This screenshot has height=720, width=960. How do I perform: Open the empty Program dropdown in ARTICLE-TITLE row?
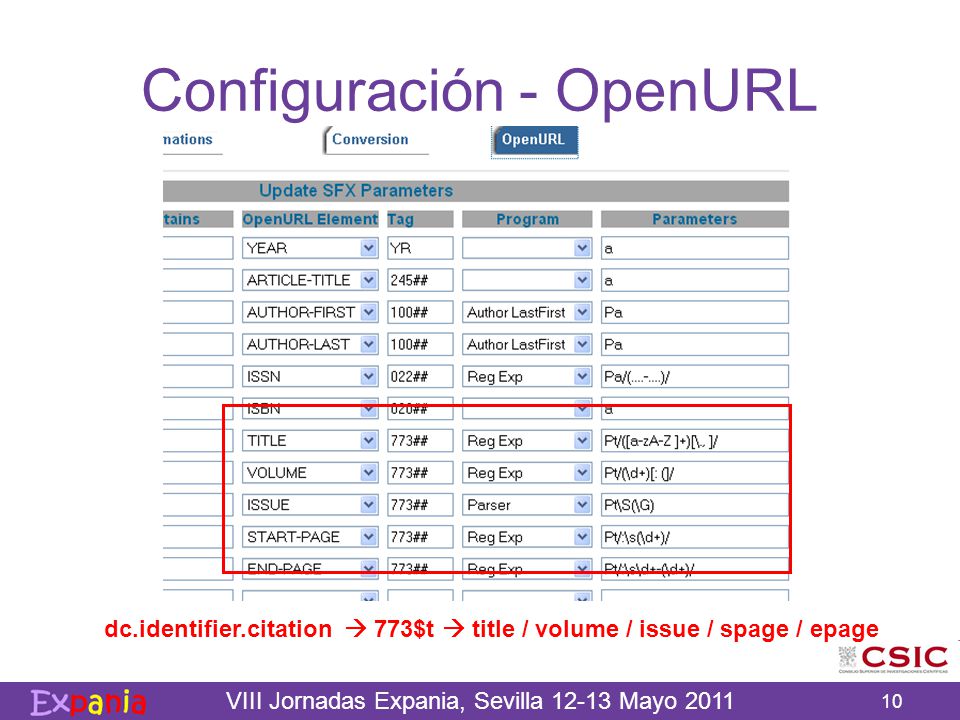527,280
